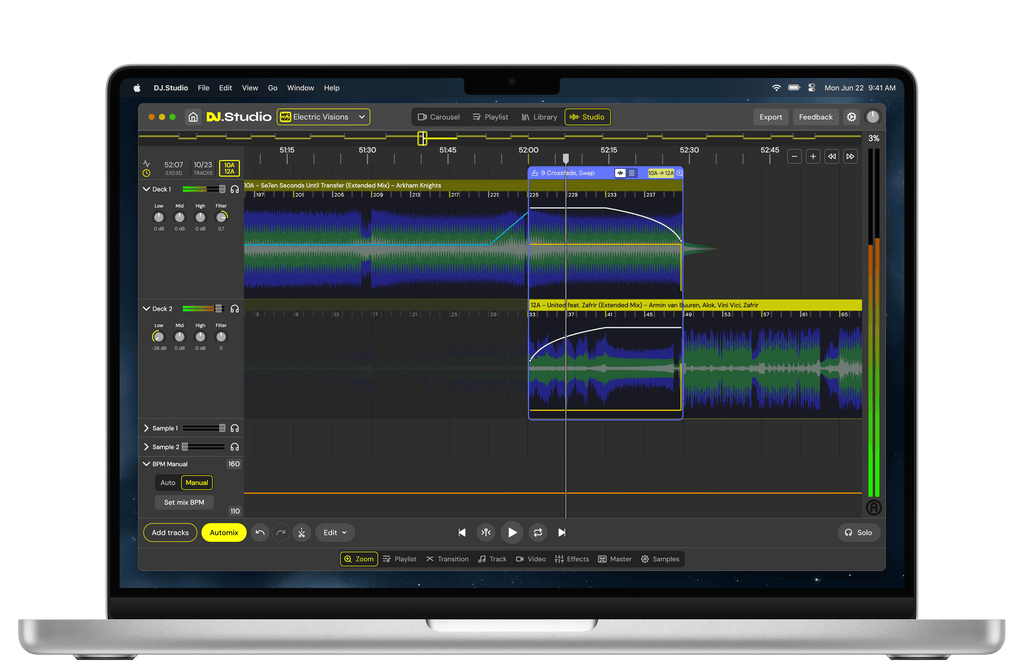This screenshot has width=1024, height=666.
Task: Toggle the Solo button
Action: click(859, 533)
